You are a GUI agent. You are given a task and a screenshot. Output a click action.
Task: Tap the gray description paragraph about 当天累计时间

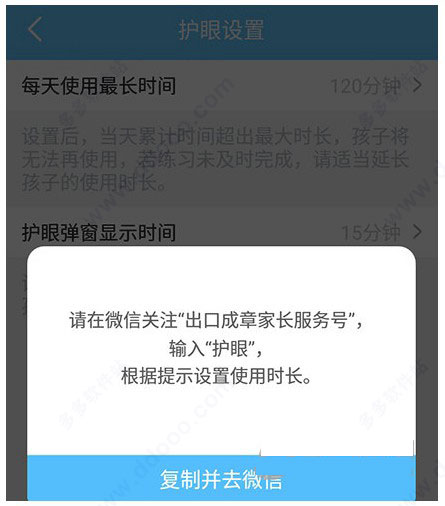[215, 160]
